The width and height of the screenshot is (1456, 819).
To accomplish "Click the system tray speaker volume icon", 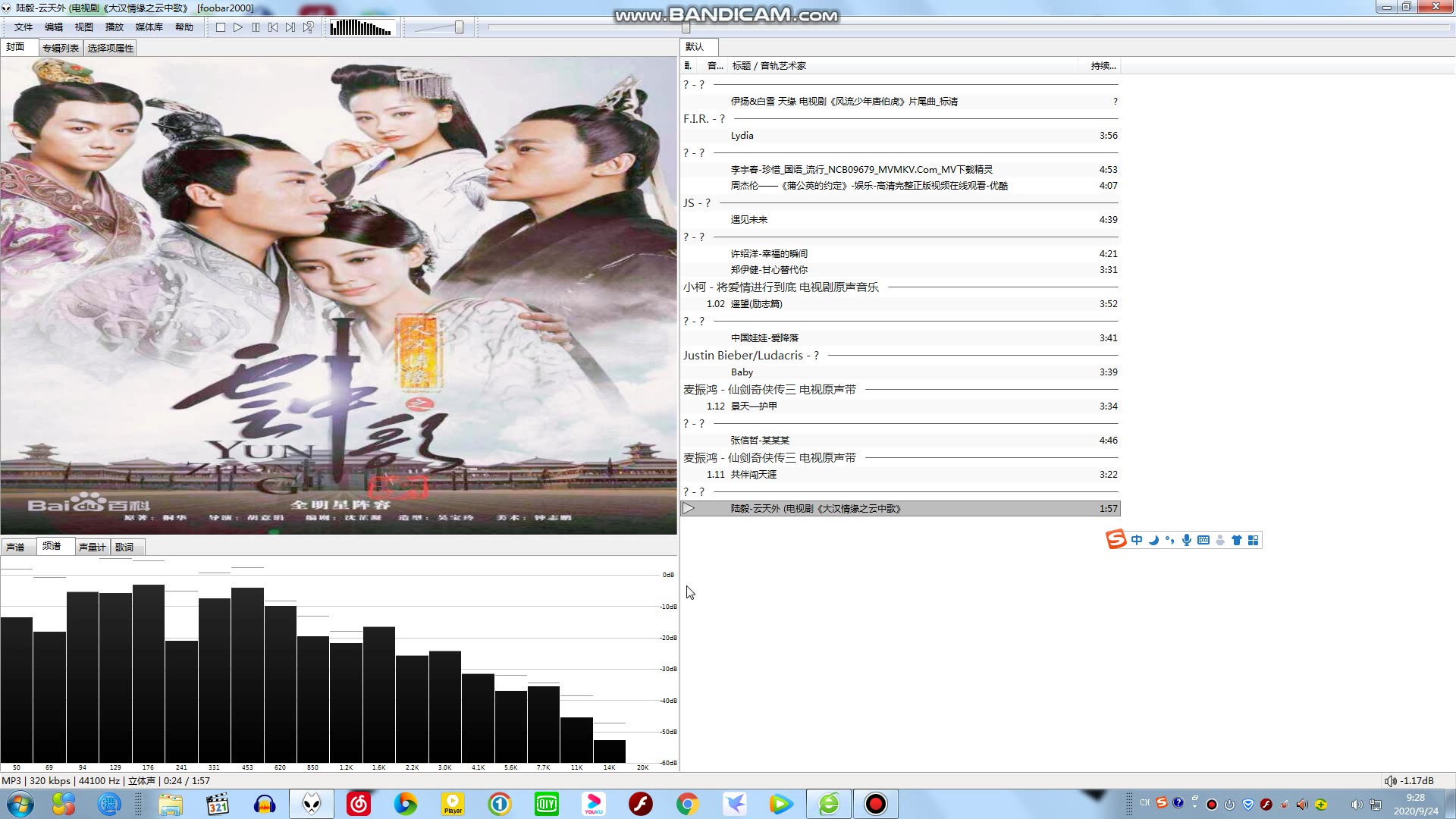I will pyautogui.click(x=1357, y=805).
